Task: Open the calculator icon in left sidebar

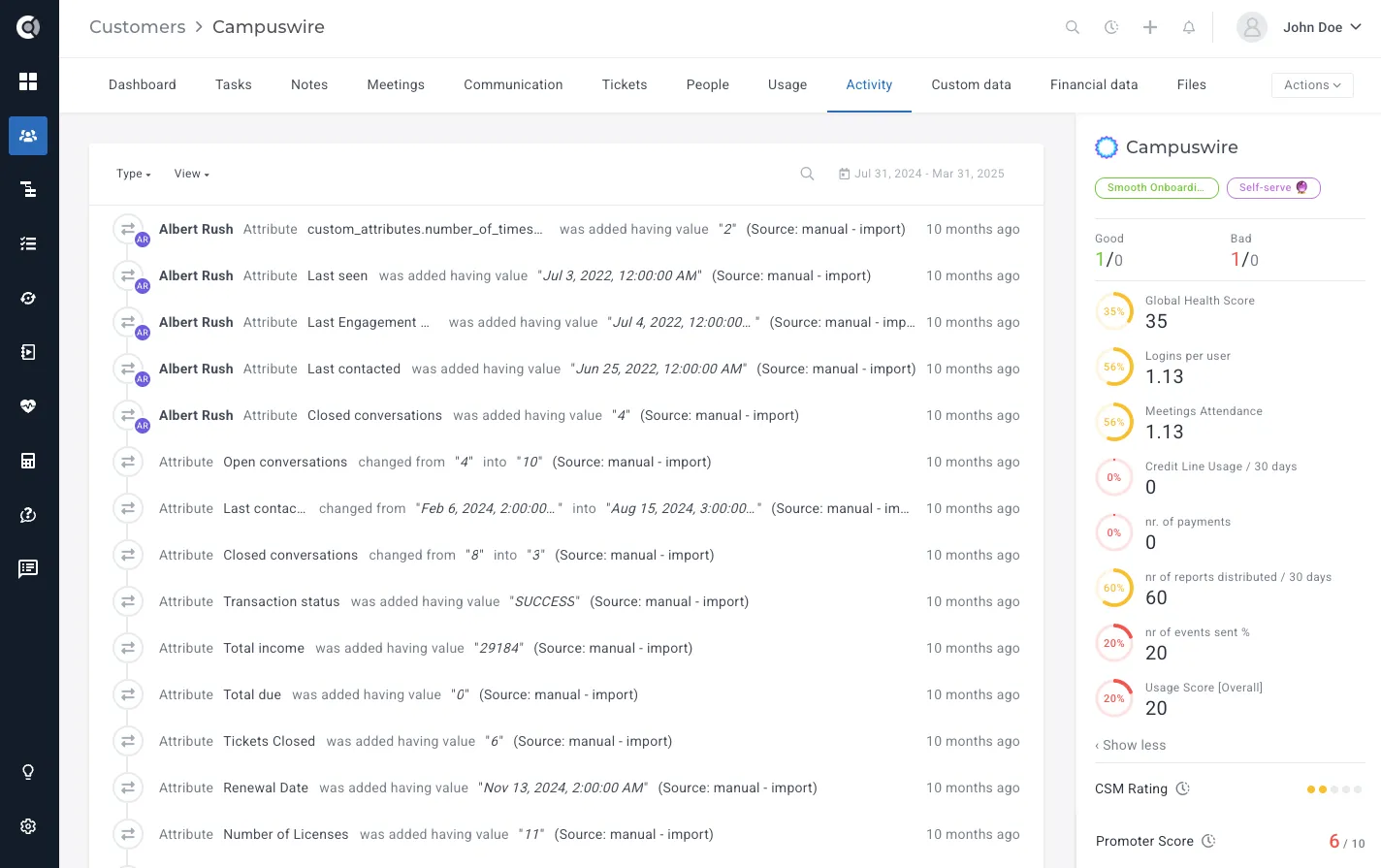Action: tap(28, 461)
